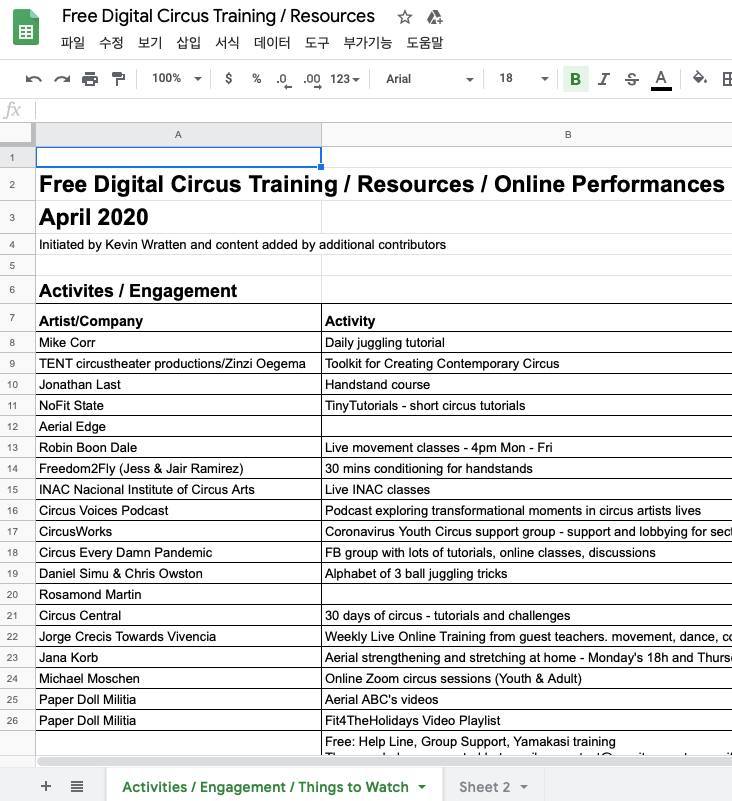Select the 'Circus Voices Podcast' cell
This screenshot has height=801, width=732.
pos(178,510)
